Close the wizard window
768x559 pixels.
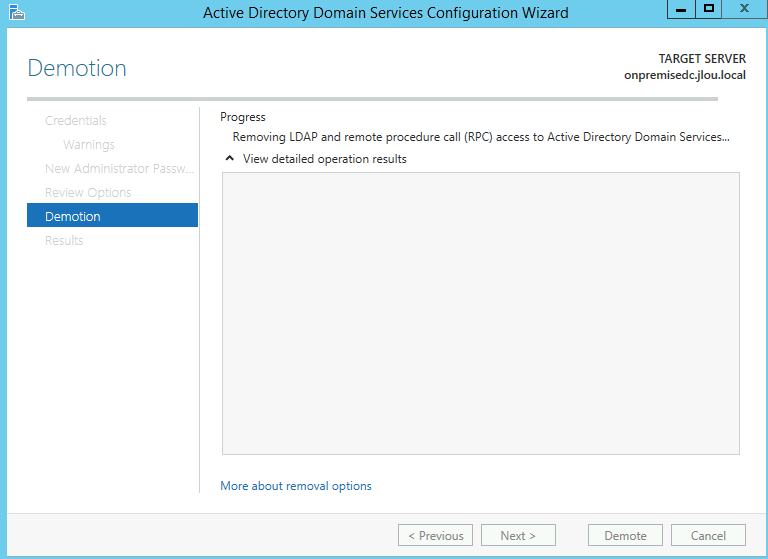744,9
